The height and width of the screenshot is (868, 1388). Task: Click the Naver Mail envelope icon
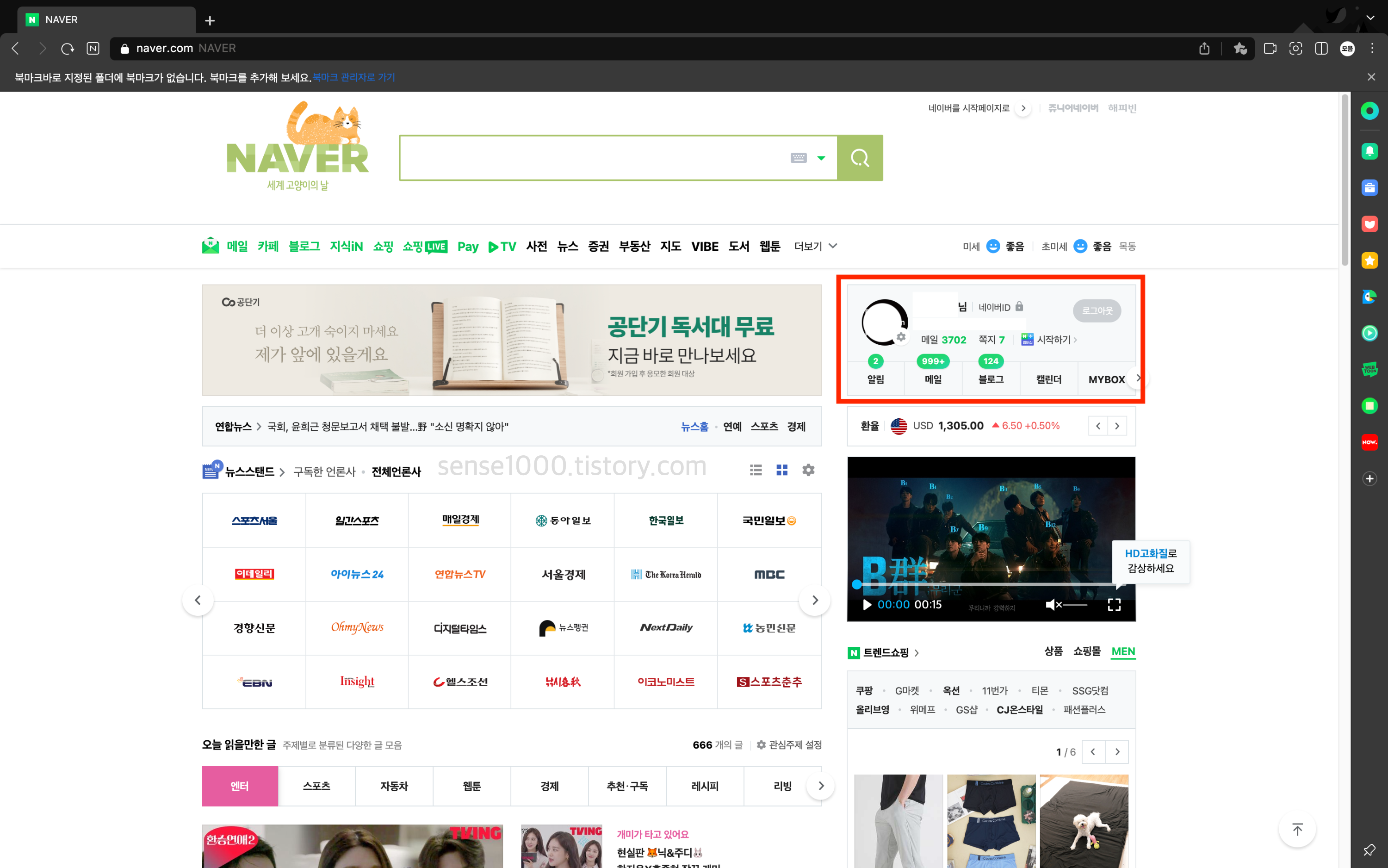[x=211, y=245]
